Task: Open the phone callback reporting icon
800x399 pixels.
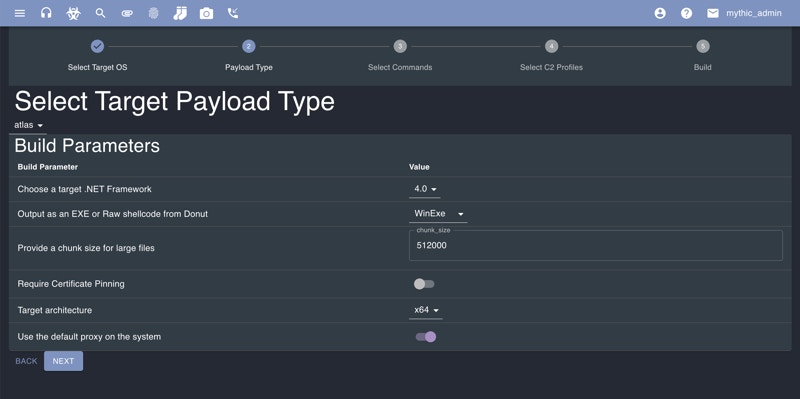Action: pyautogui.click(x=233, y=13)
